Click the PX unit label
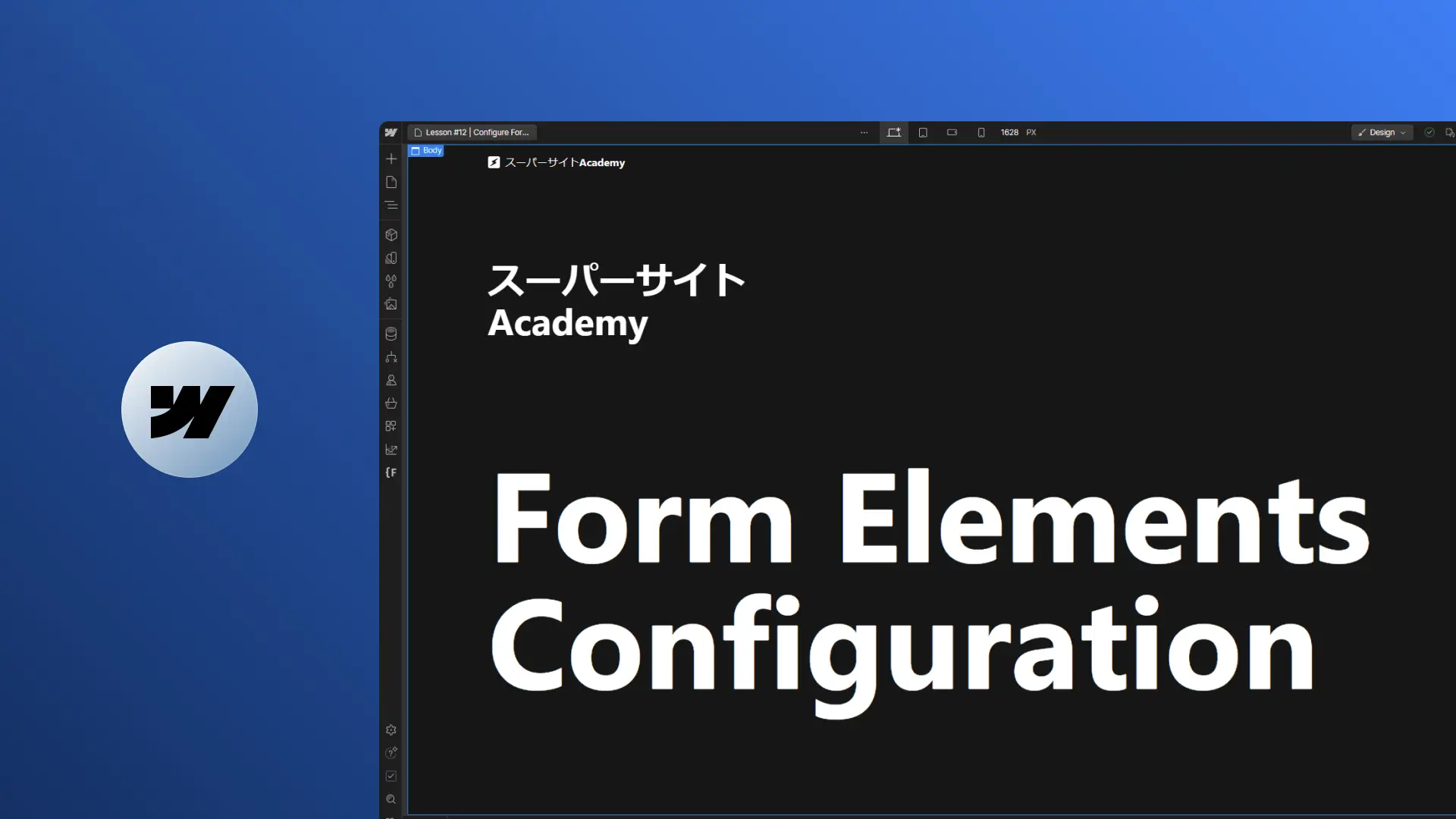1456x819 pixels. [1031, 132]
